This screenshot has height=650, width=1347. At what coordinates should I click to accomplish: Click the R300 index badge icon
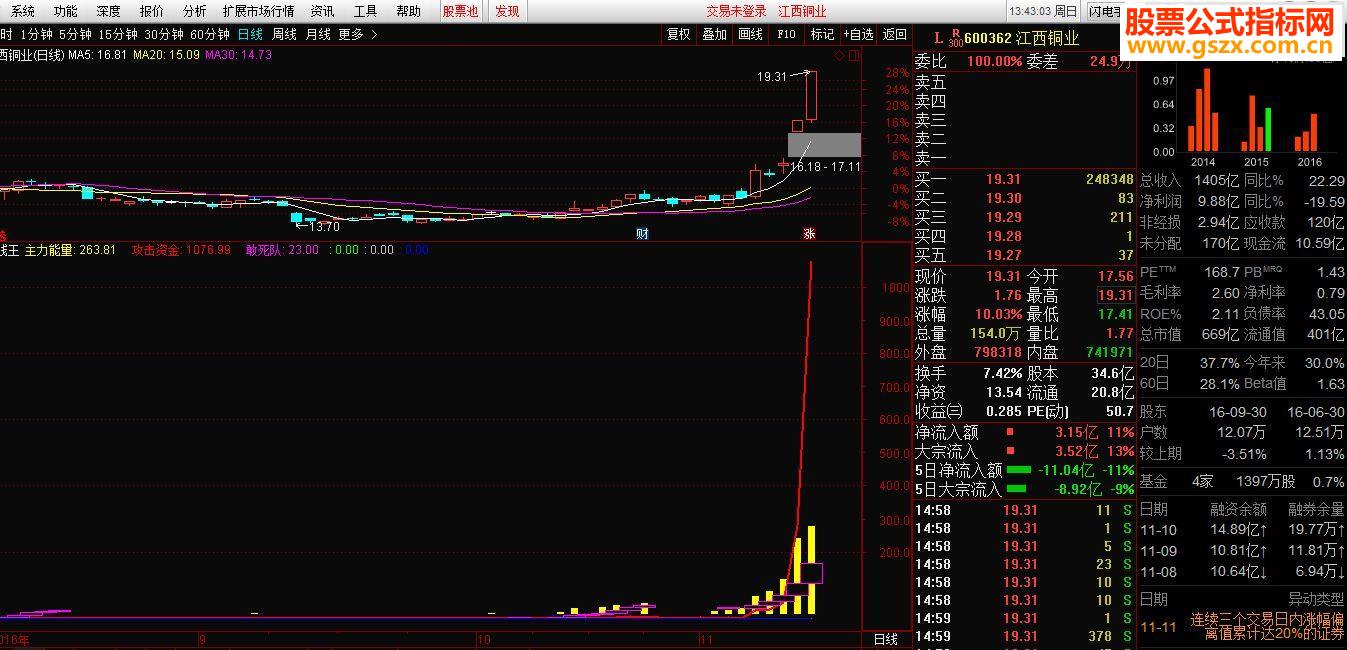coord(955,39)
